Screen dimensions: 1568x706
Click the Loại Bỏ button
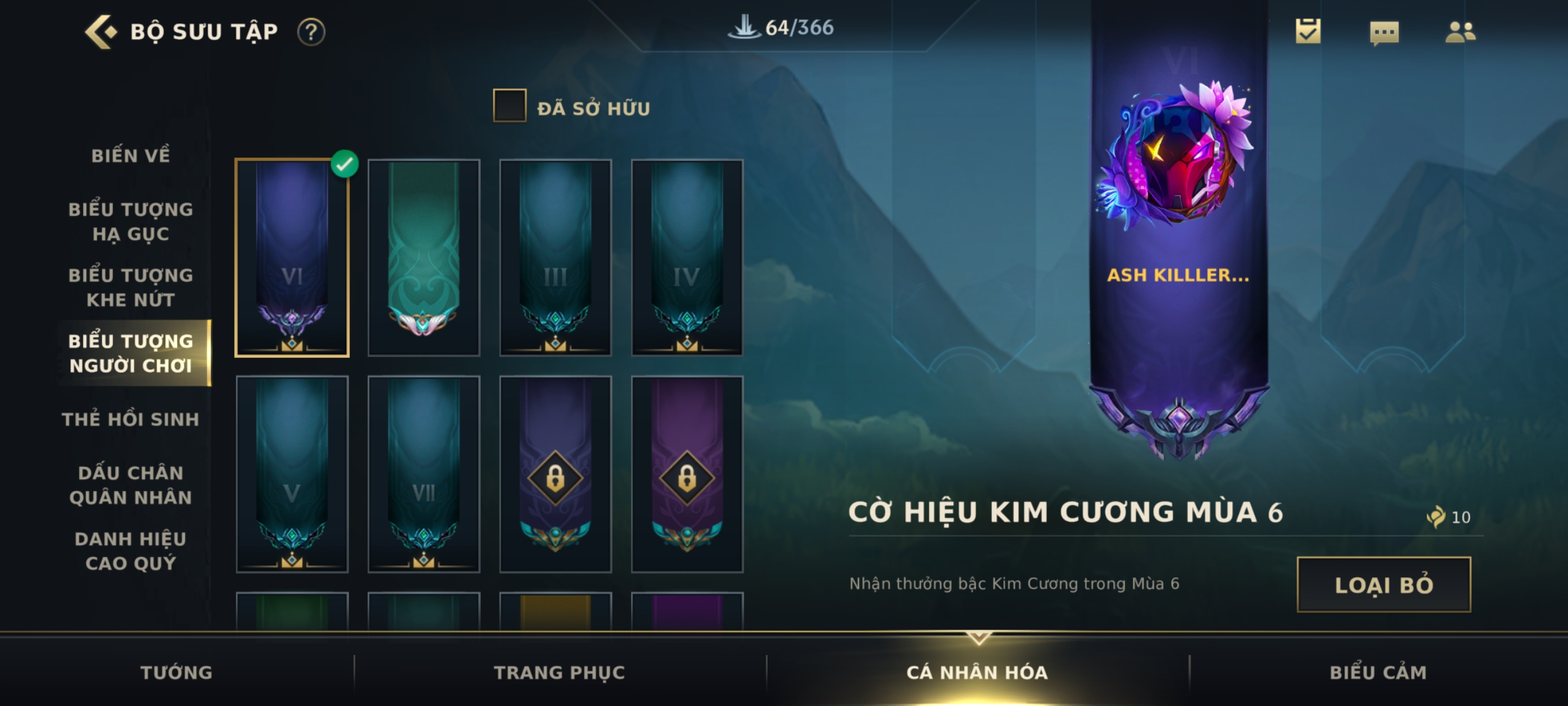click(x=1384, y=584)
